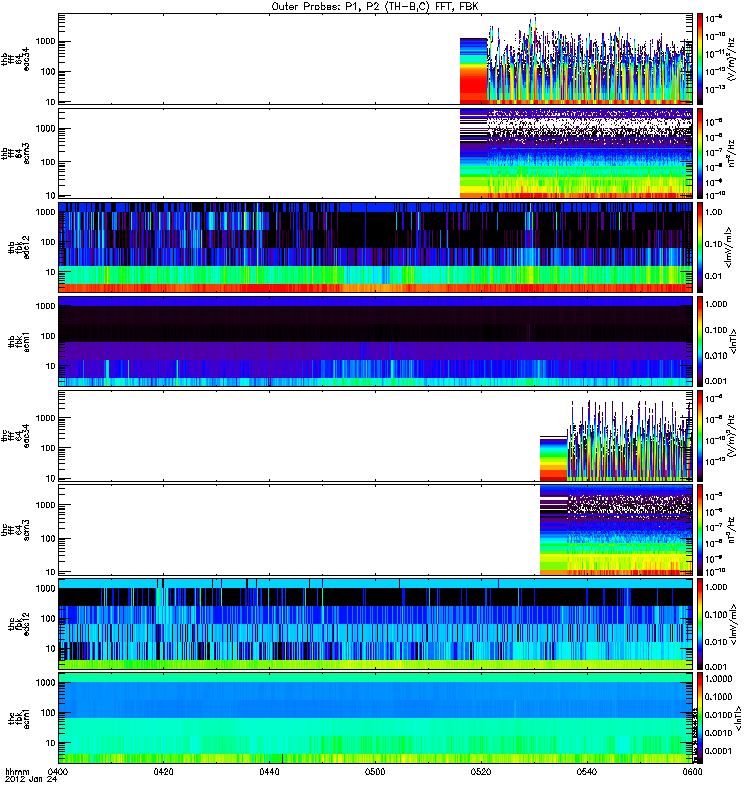The width and height of the screenshot is (750, 800).
Task: Click the color bar beside thb scm1 panel
Action: 699,341
